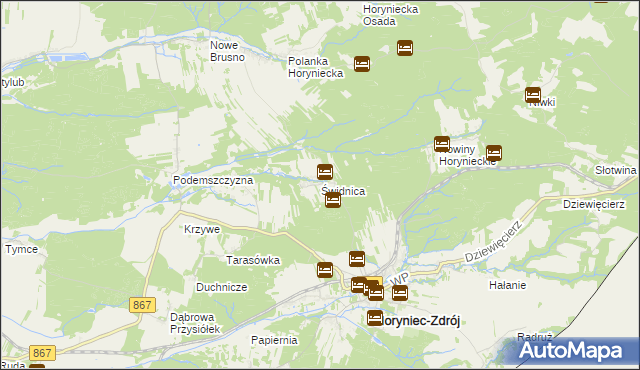Click the Dąbrowa Przysiółek label
This screenshot has height=370, width=640.
click(x=195, y=323)
